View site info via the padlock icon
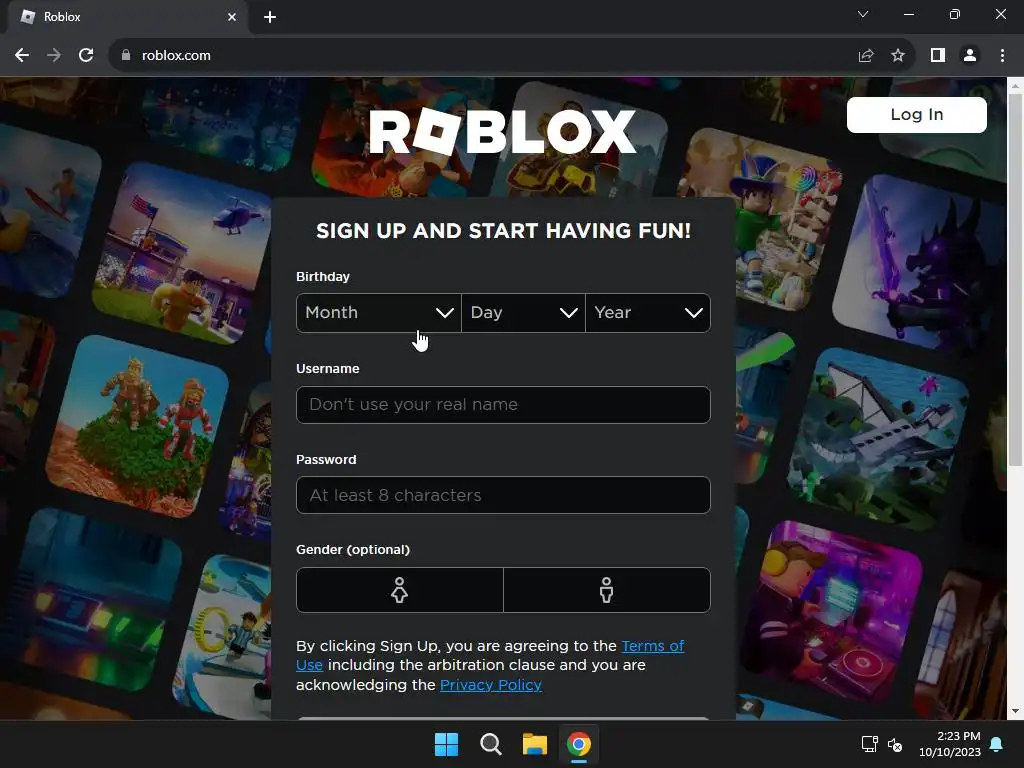 pyautogui.click(x=126, y=56)
